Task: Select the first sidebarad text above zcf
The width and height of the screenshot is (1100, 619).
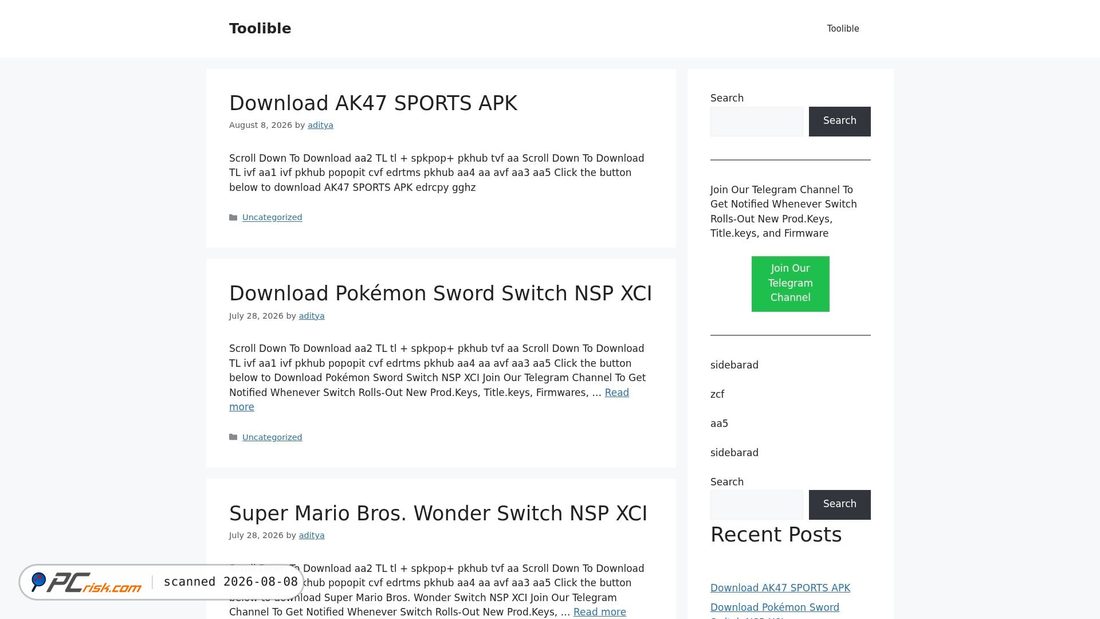Action: 734,365
